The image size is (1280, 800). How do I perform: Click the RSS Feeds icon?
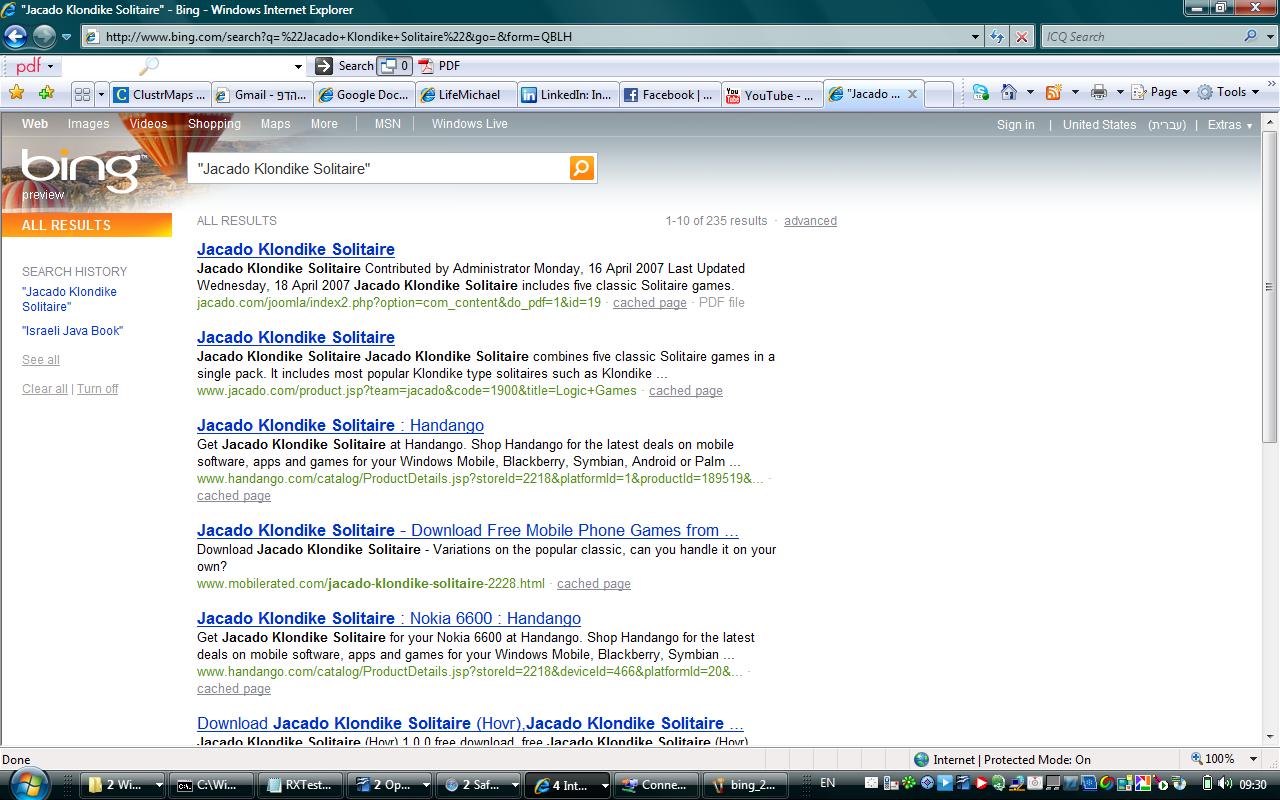pyautogui.click(x=1053, y=92)
